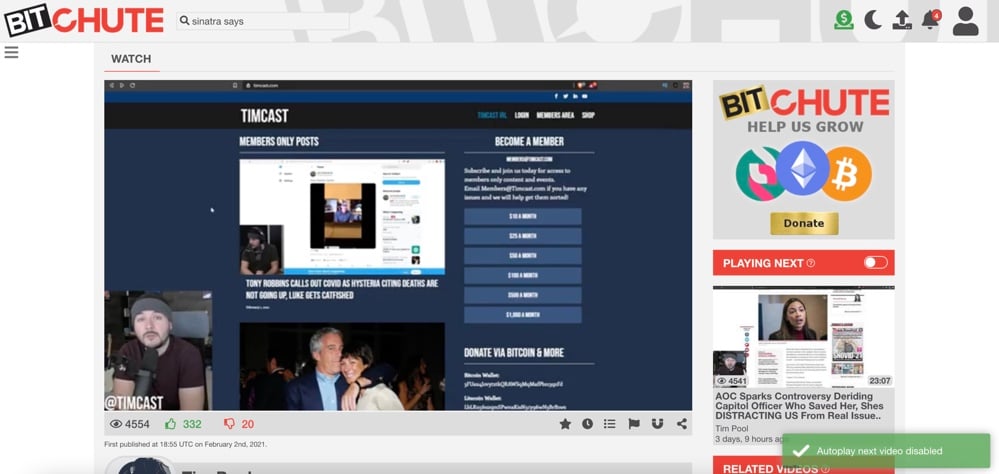Click help icon beside Related Videos

[826, 469]
